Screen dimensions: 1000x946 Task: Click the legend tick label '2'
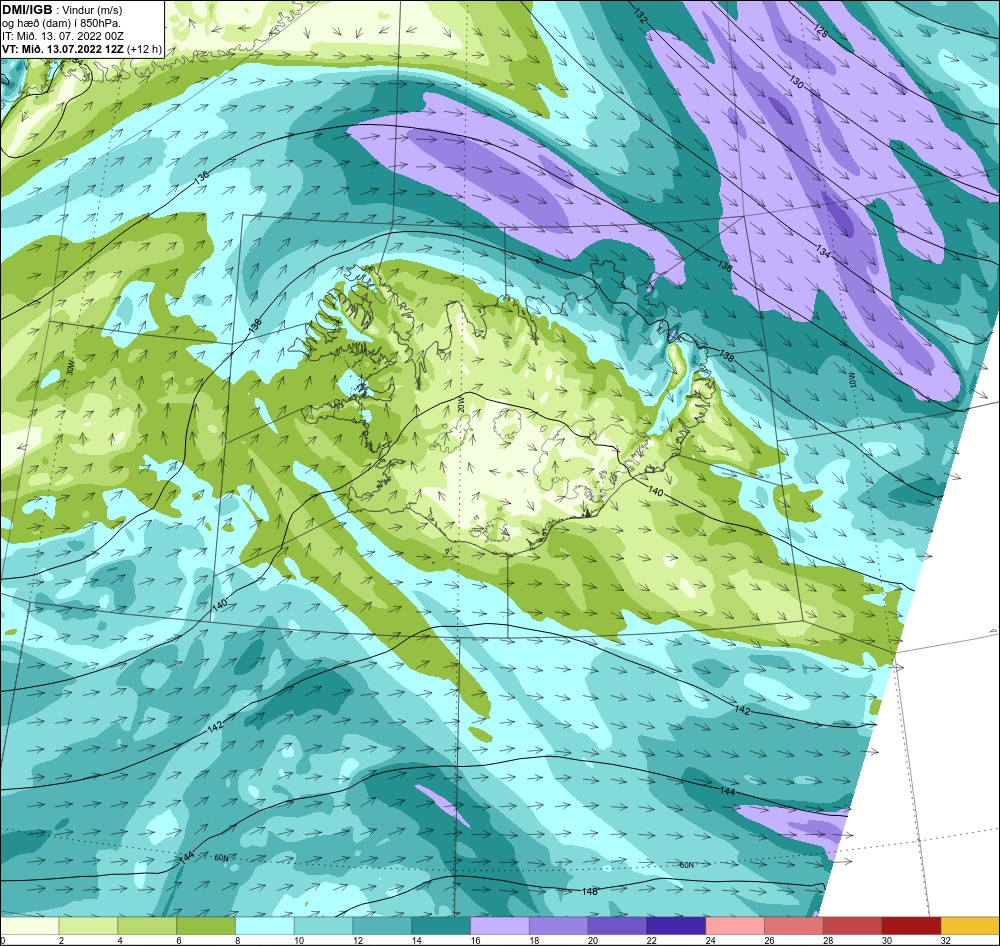(x=61, y=940)
